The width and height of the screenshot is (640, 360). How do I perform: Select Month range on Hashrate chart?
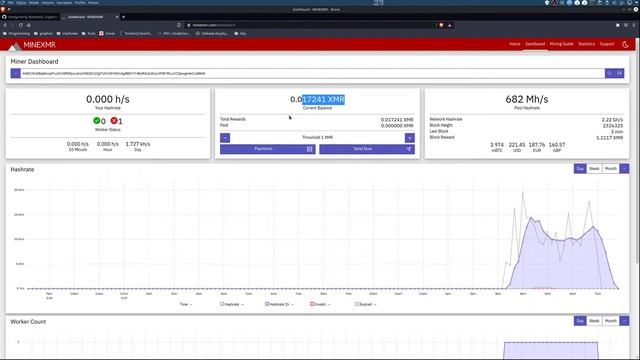pos(611,169)
